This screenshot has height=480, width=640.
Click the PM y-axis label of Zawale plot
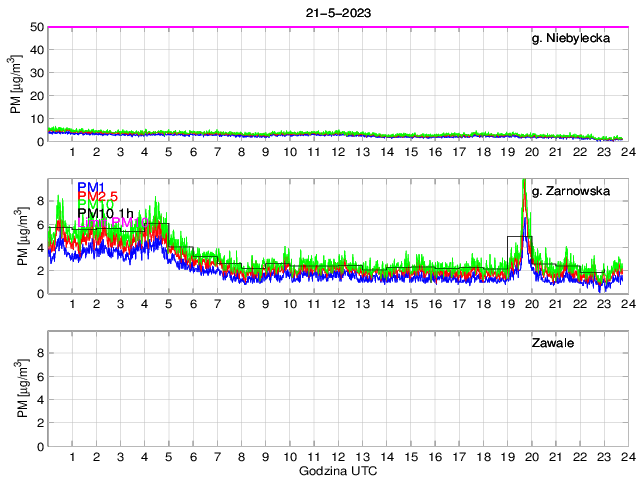pyautogui.click(x=17, y=388)
